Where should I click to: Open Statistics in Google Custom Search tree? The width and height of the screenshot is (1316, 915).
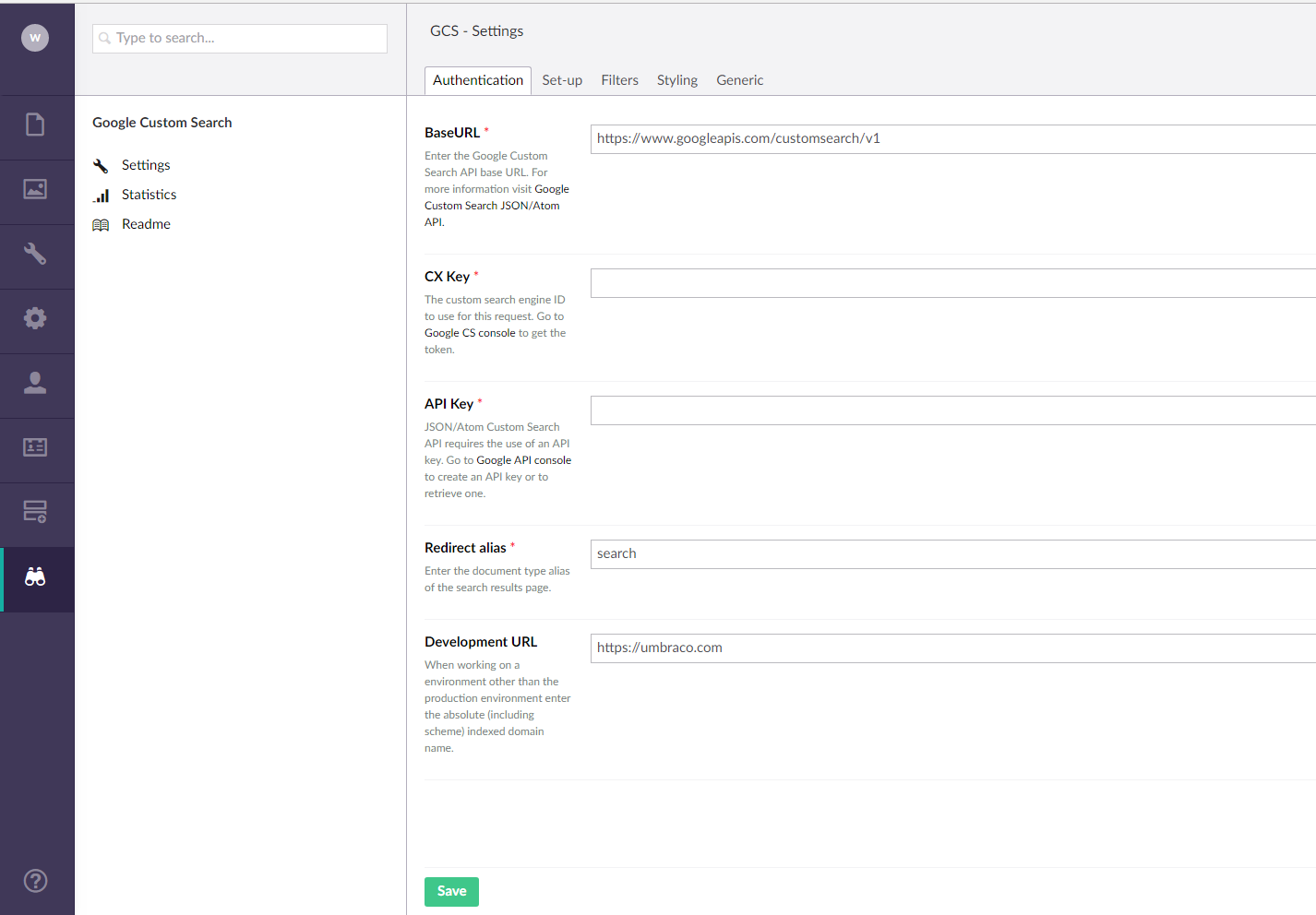pyautogui.click(x=149, y=195)
